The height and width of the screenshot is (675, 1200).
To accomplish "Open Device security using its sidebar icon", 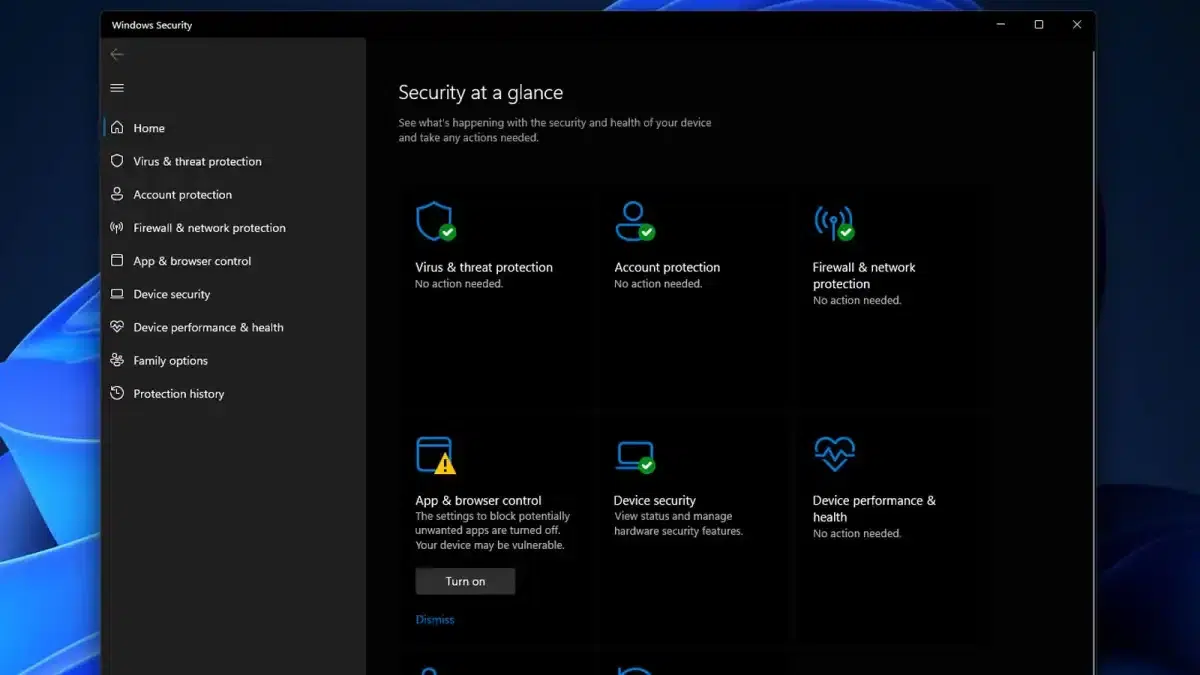I will (117, 294).
